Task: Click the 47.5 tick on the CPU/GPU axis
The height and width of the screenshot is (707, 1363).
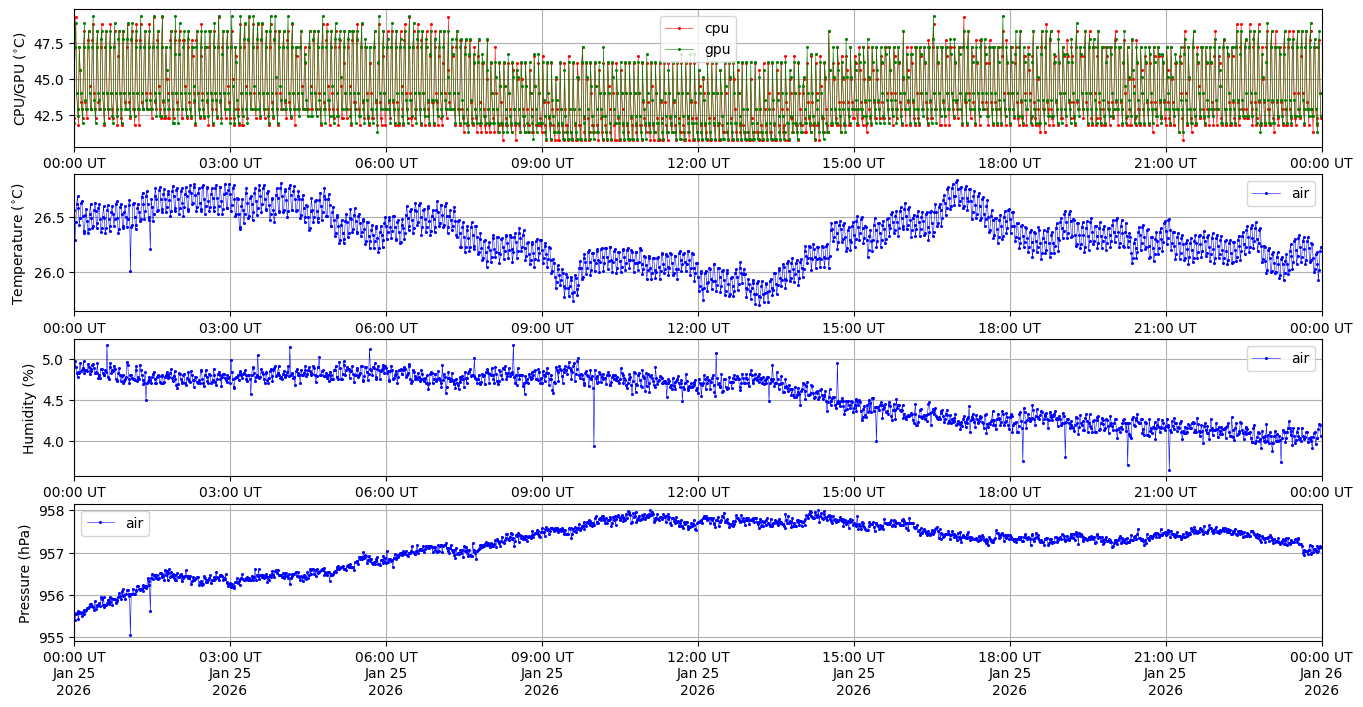Action: pos(48,44)
